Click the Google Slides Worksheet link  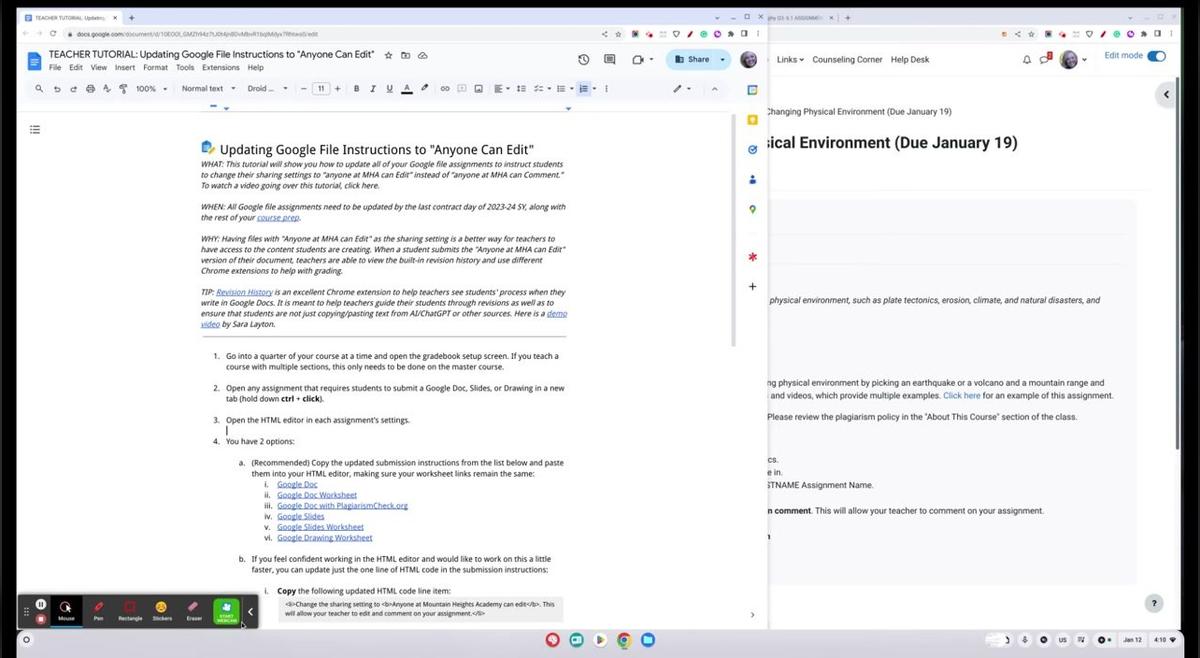(x=320, y=527)
